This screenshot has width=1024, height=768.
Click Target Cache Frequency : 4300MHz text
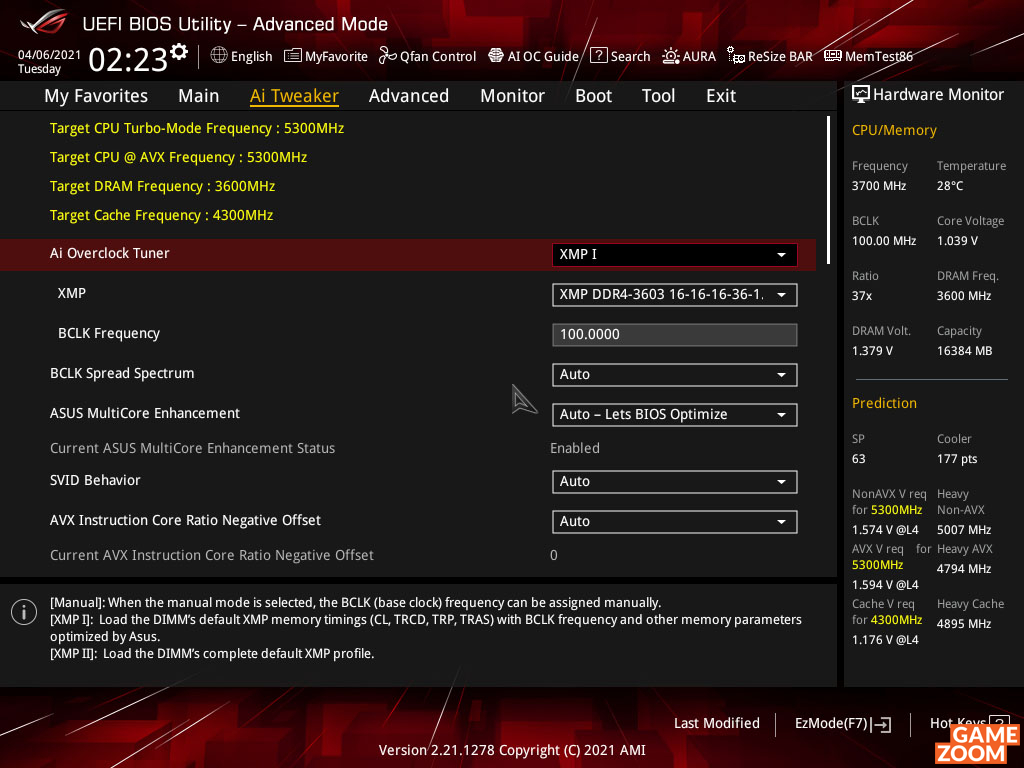161,215
